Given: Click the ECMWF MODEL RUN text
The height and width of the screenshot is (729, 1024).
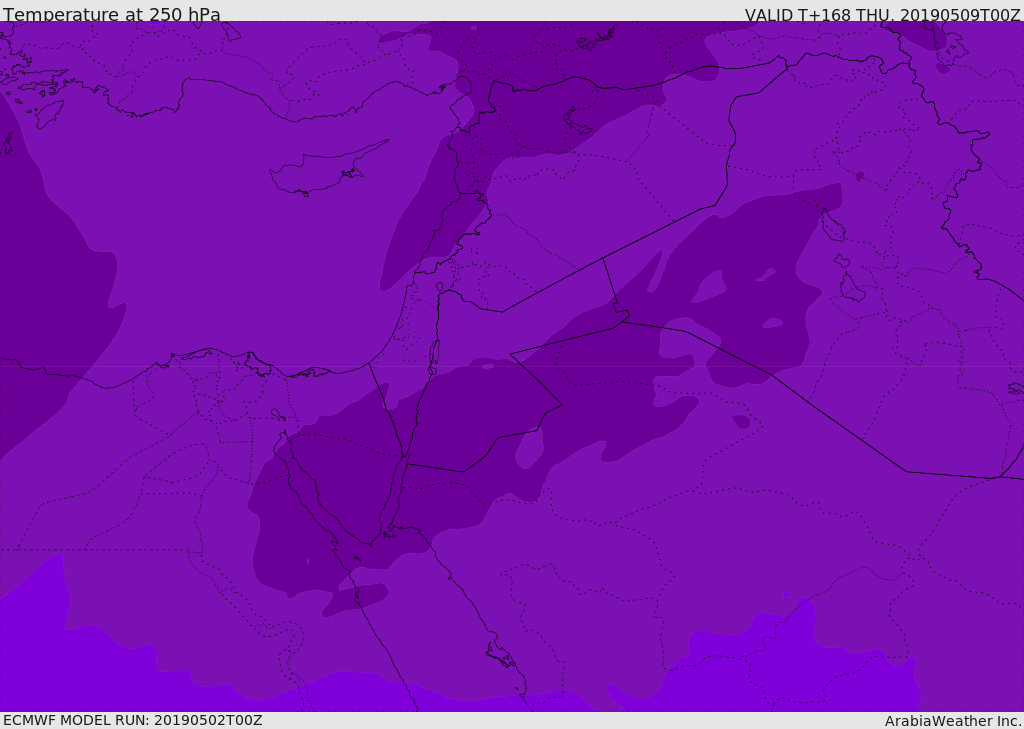Looking at the screenshot, I should (133, 720).
